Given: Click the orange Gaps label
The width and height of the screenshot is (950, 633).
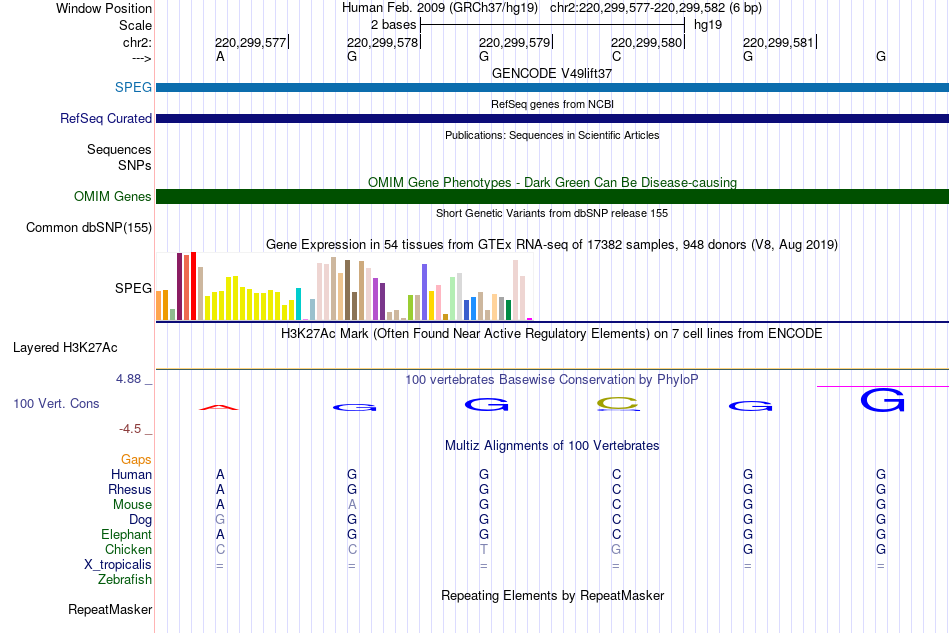Looking at the screenshot, I should [136, 460].
